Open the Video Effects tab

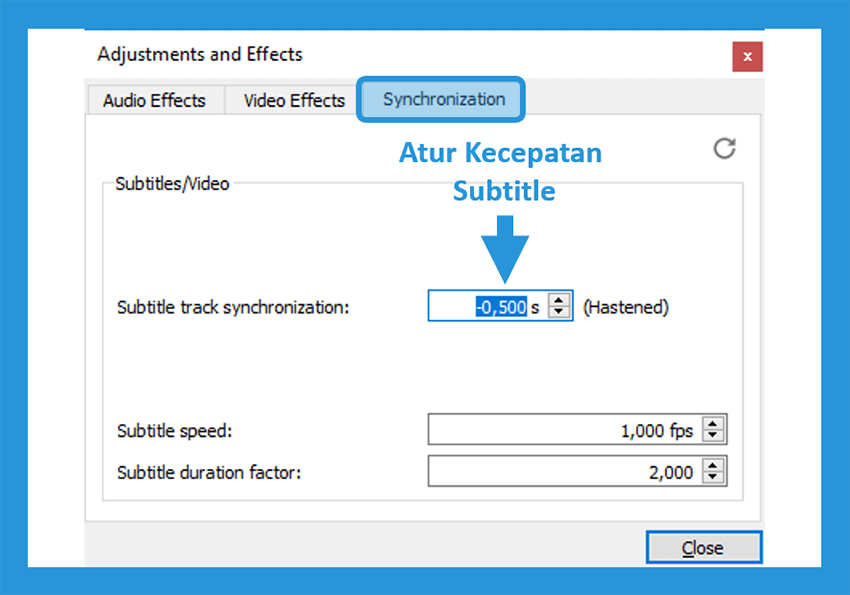click(x=294, y=100)
